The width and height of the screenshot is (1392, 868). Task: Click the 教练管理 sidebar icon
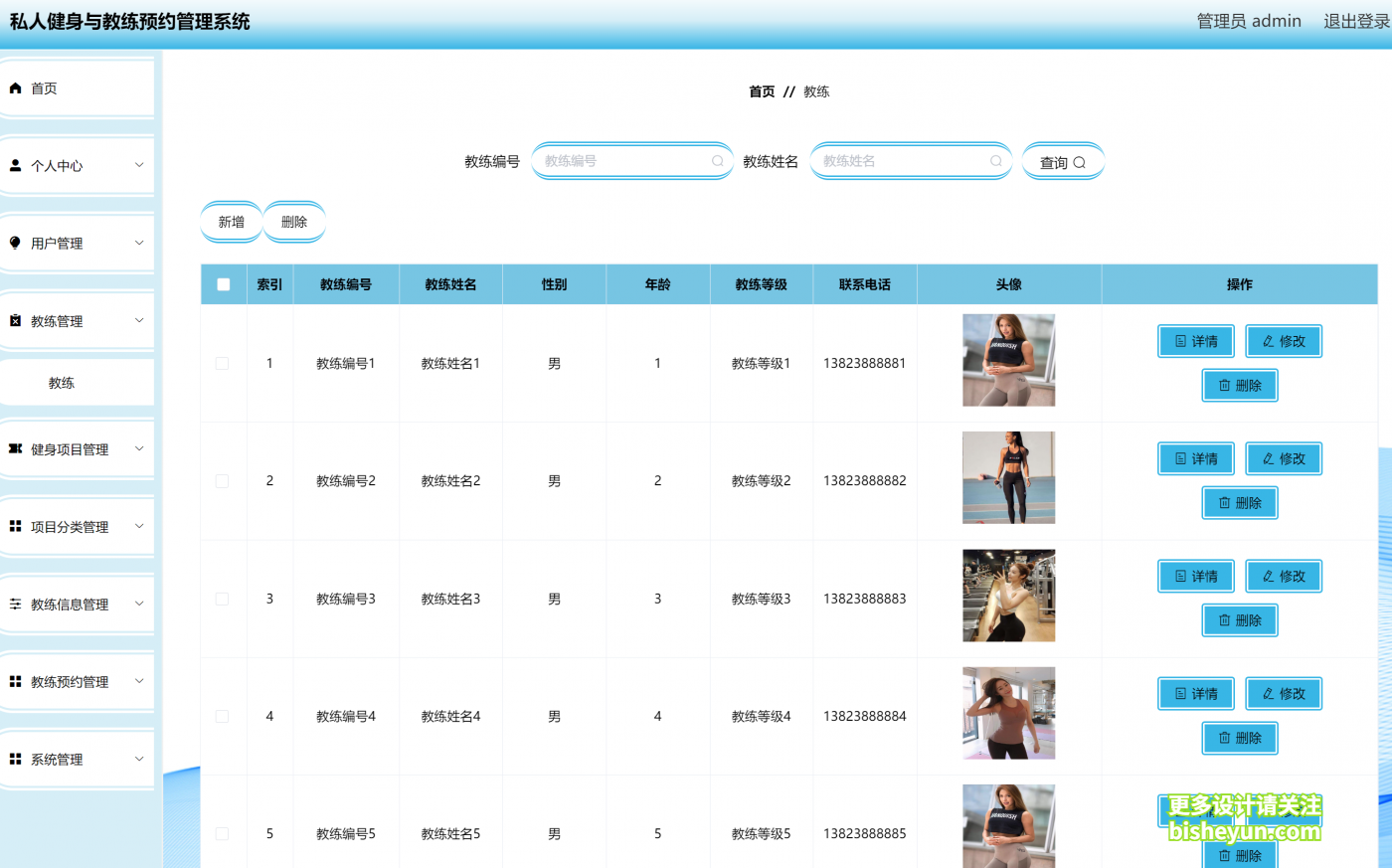click(15, 320)
